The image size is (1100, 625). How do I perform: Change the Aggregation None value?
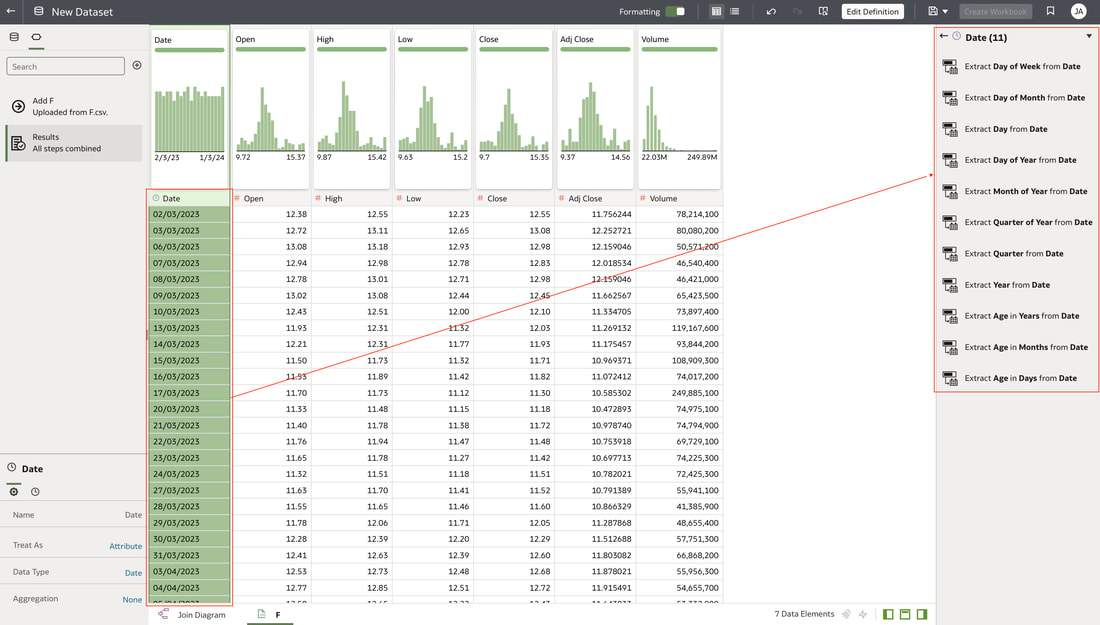pos(132,599)
